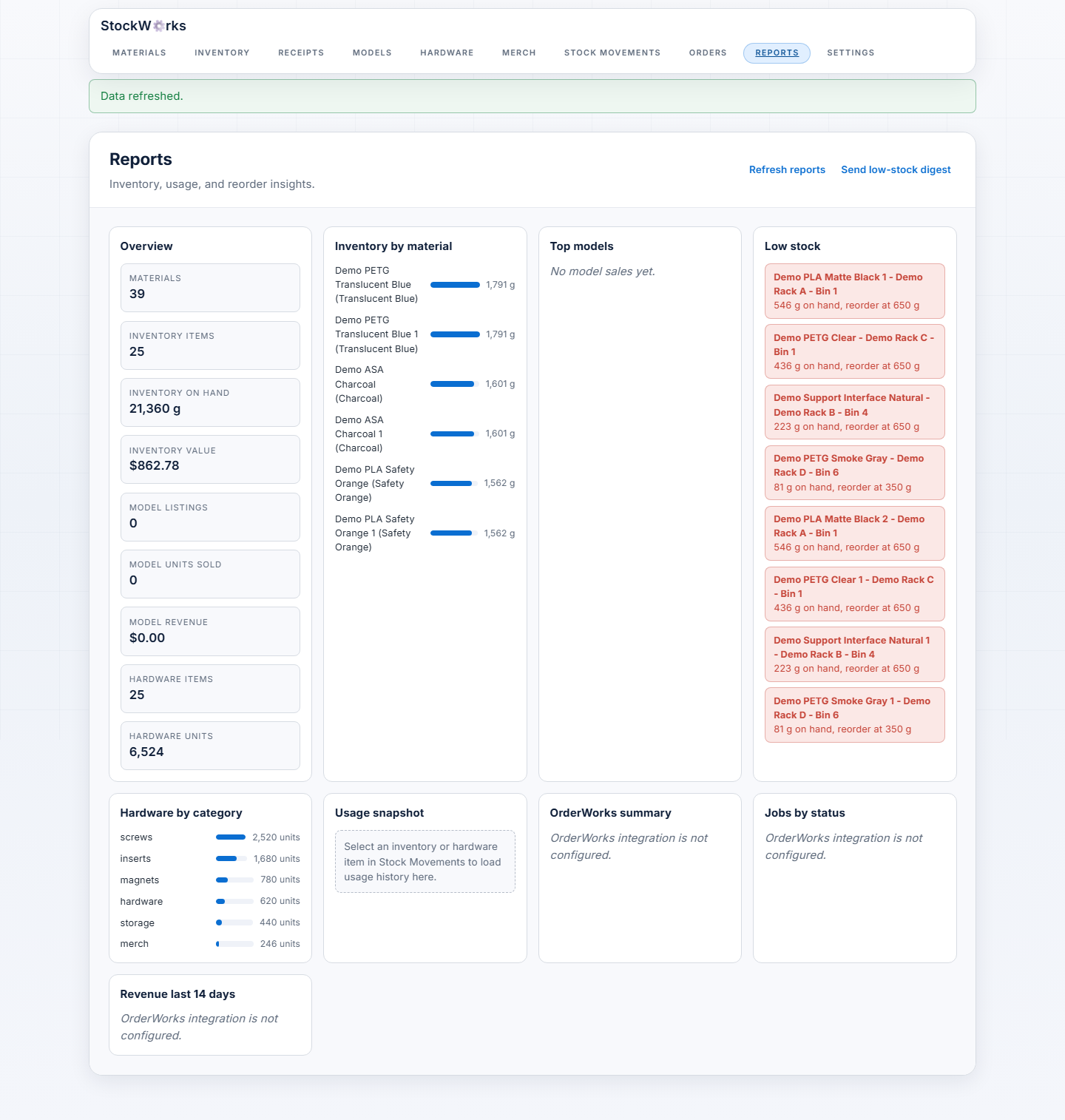
Task: Click Demo Support Interface Natural - Demo Rack B alert
Action: coord(854,412)
